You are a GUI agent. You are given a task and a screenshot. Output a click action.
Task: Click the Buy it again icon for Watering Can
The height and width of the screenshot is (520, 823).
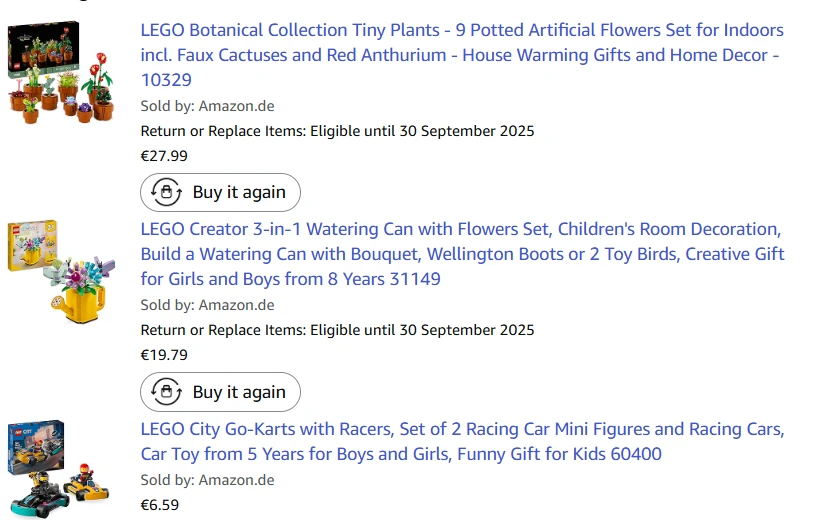(166, 392)
